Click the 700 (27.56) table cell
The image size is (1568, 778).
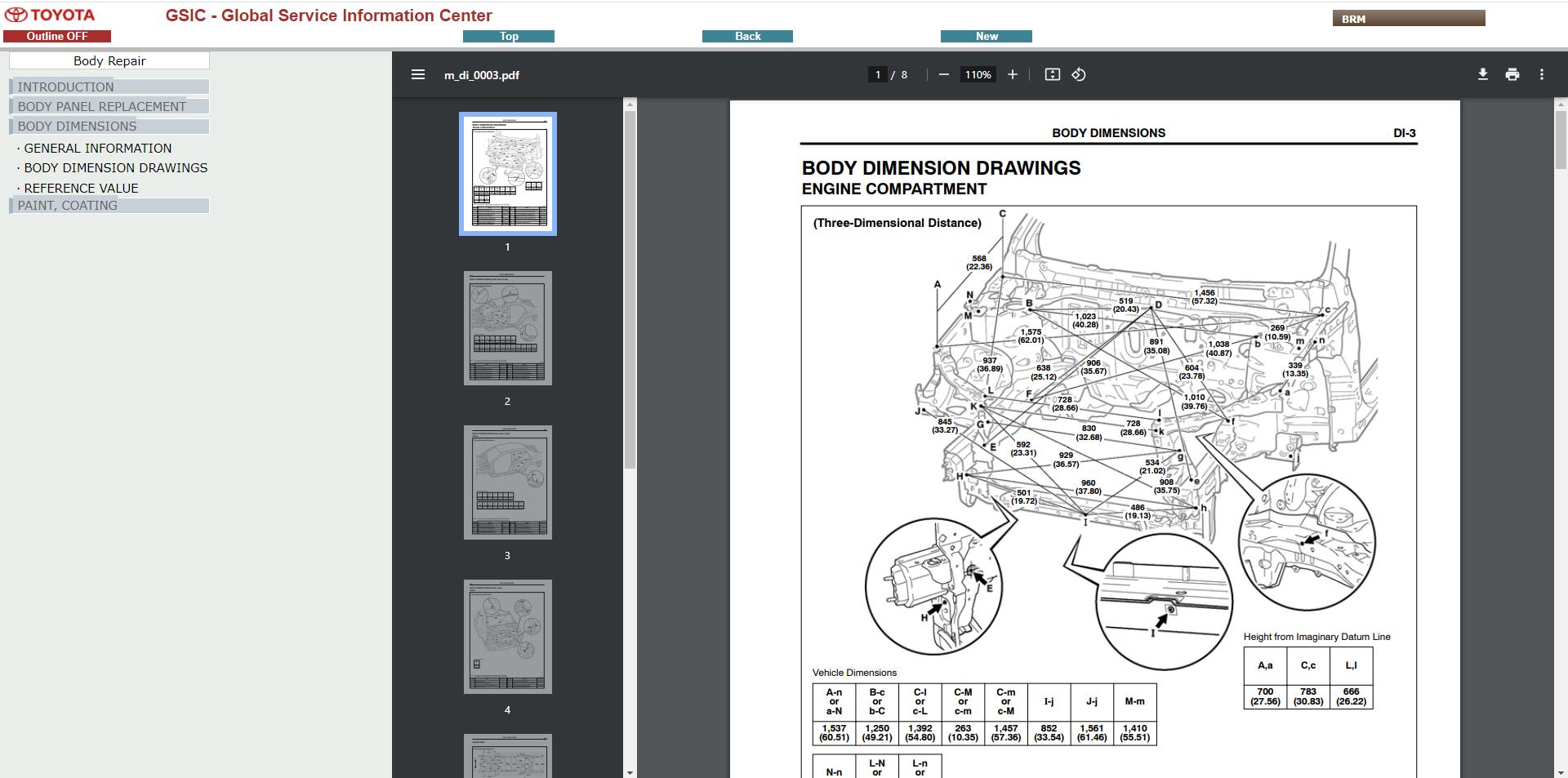(x=1265, y=696)
